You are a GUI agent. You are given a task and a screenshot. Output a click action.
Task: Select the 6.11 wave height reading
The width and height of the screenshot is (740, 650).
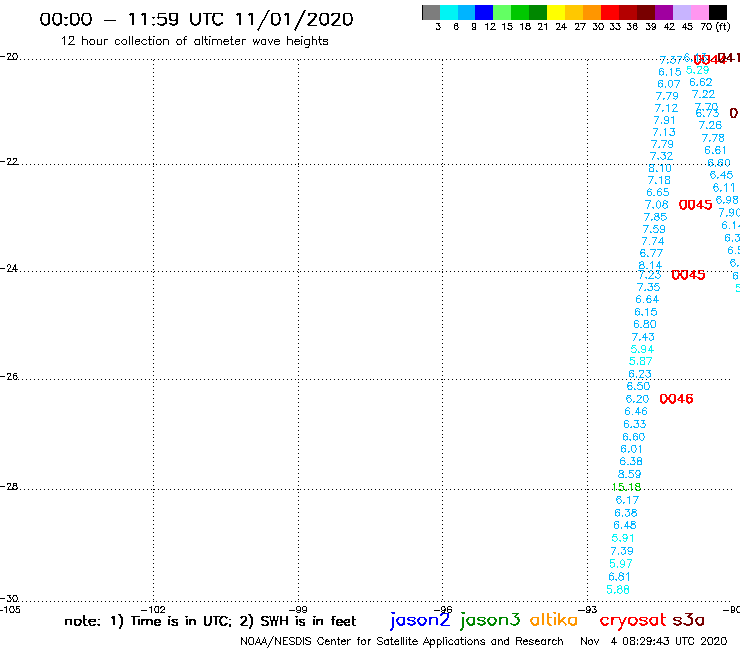point(724,187)
